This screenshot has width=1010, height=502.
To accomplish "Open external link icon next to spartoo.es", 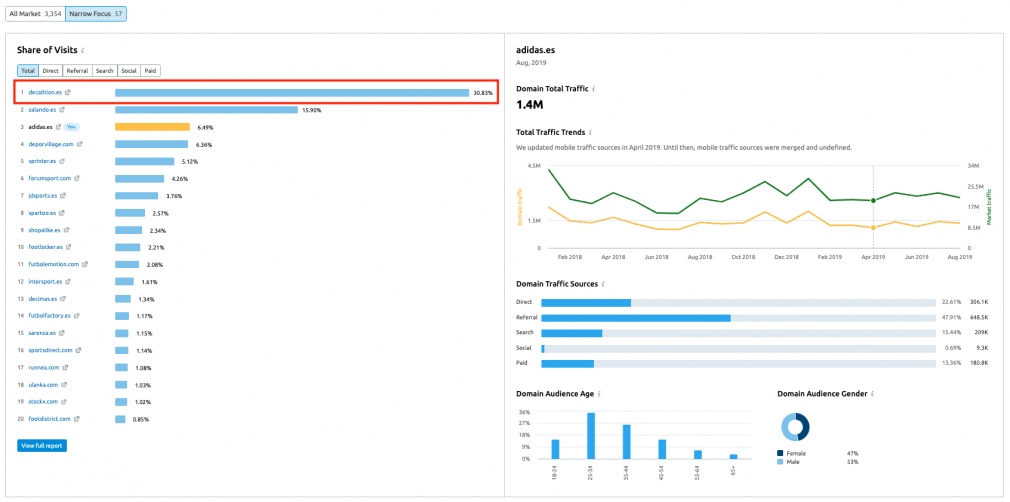I will [x=61, y=213].
